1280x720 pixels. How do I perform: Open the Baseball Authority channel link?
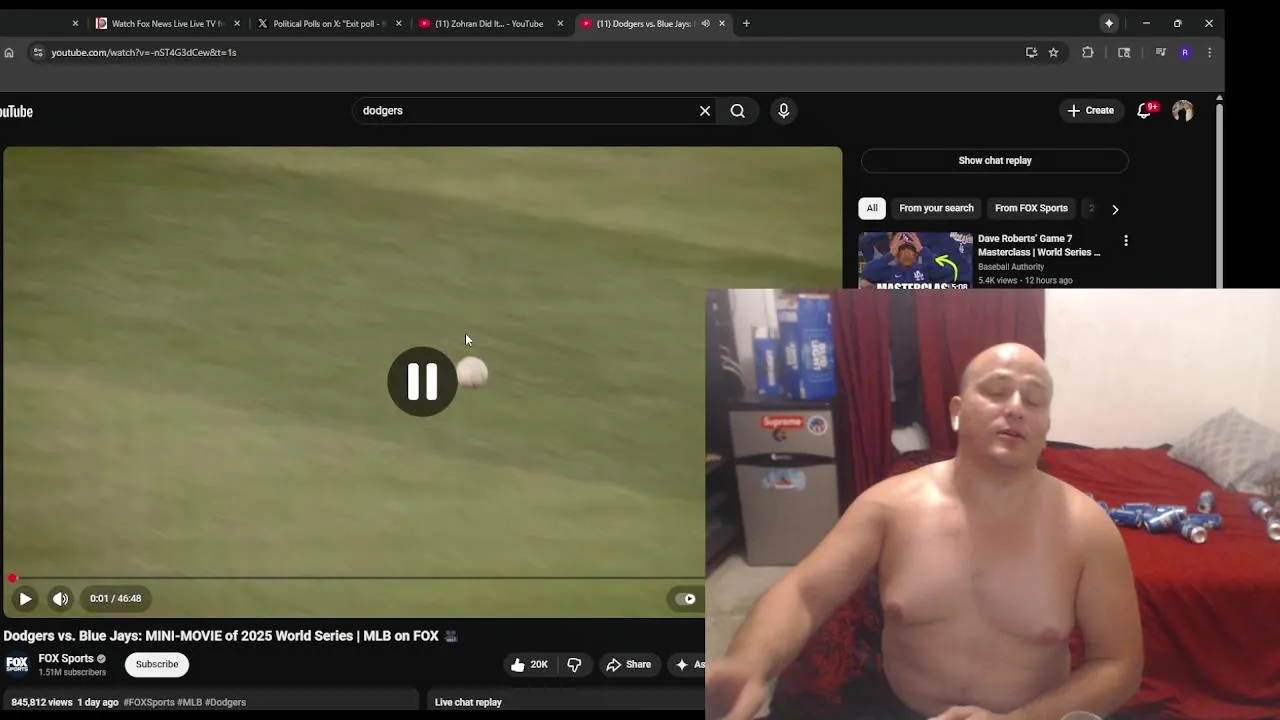coord(1011,267)
